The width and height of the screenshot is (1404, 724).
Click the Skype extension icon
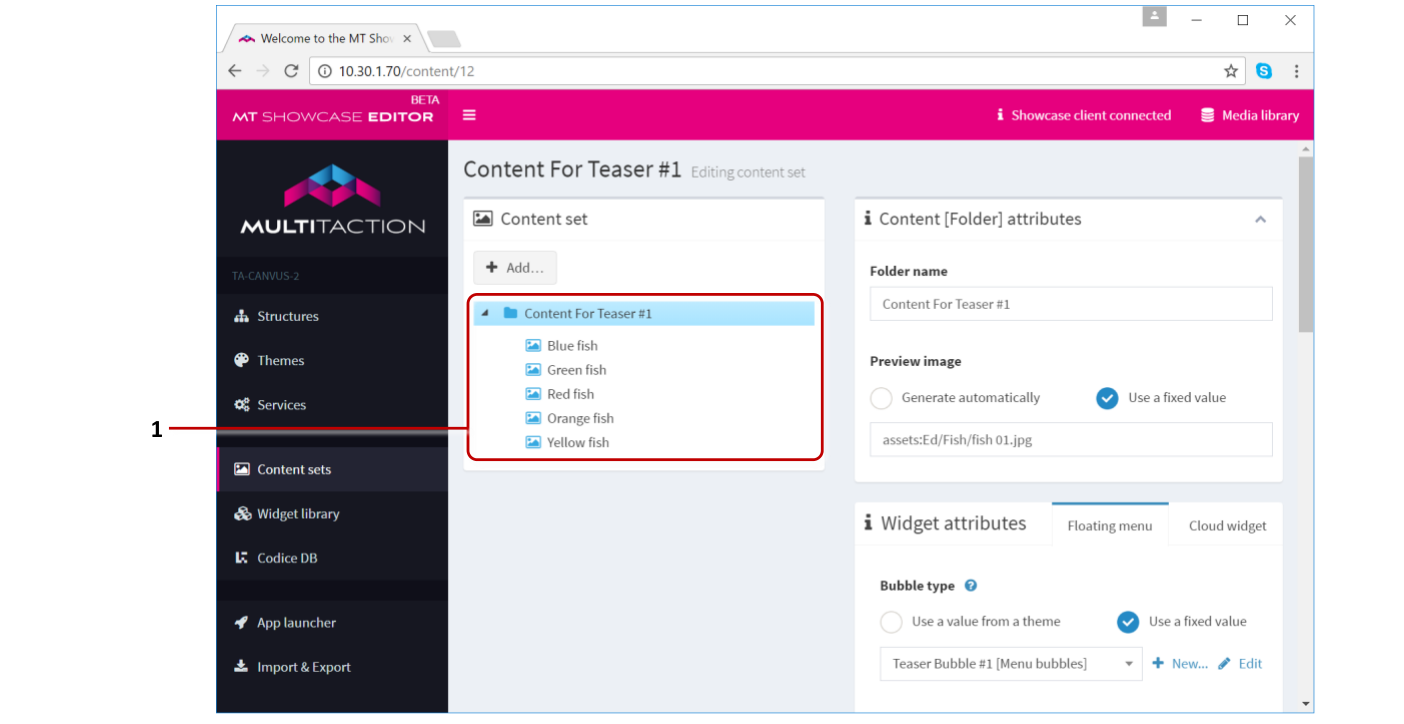[1264, 71]
